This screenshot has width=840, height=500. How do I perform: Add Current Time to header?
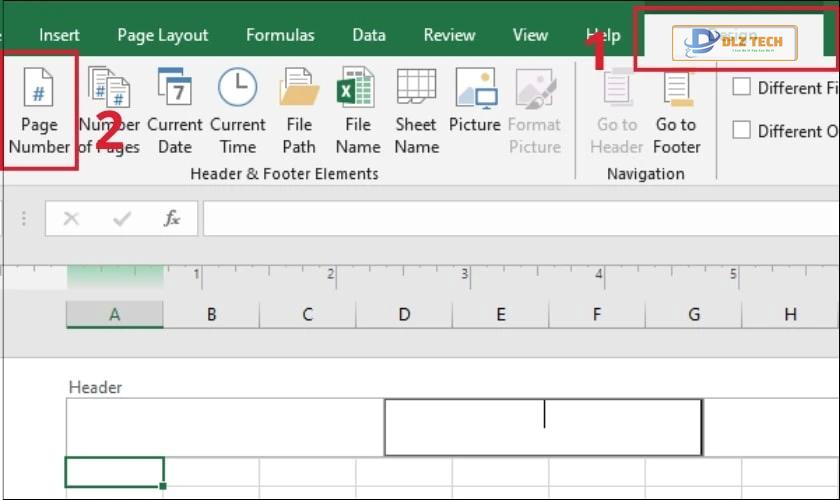(x=237, y=111)
